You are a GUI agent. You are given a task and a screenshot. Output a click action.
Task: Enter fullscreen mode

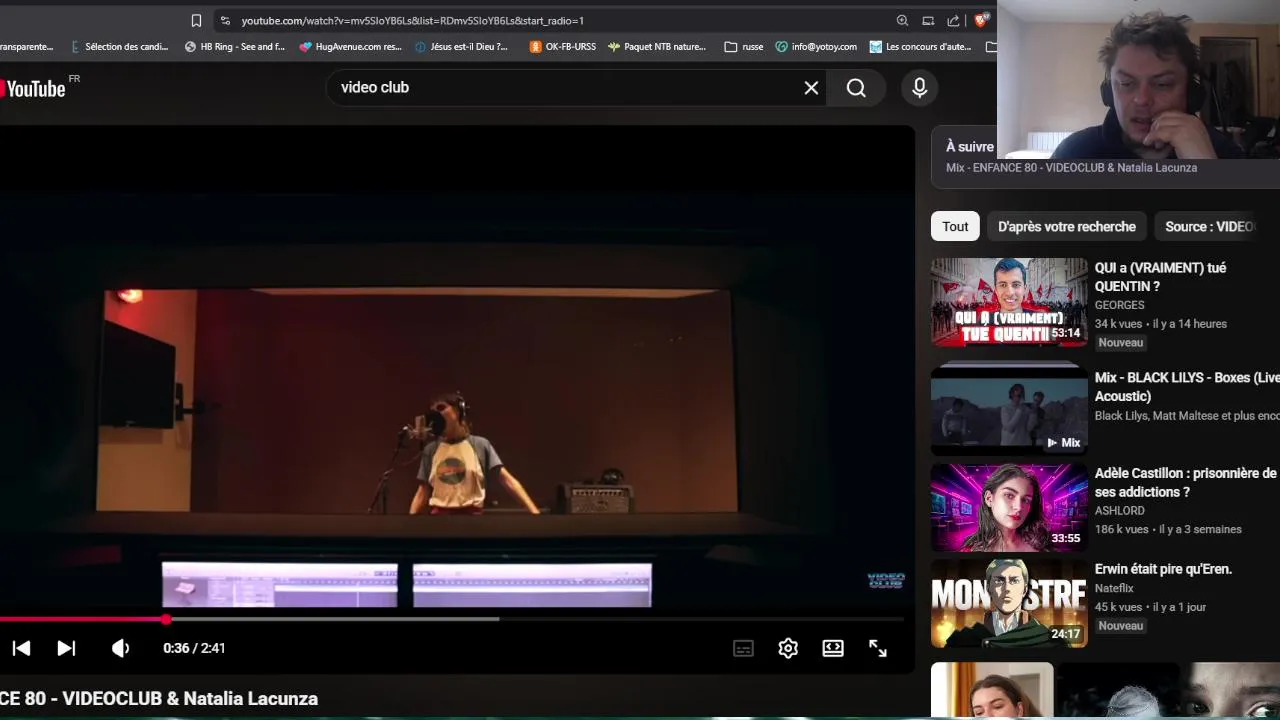(x=878, y=648)
